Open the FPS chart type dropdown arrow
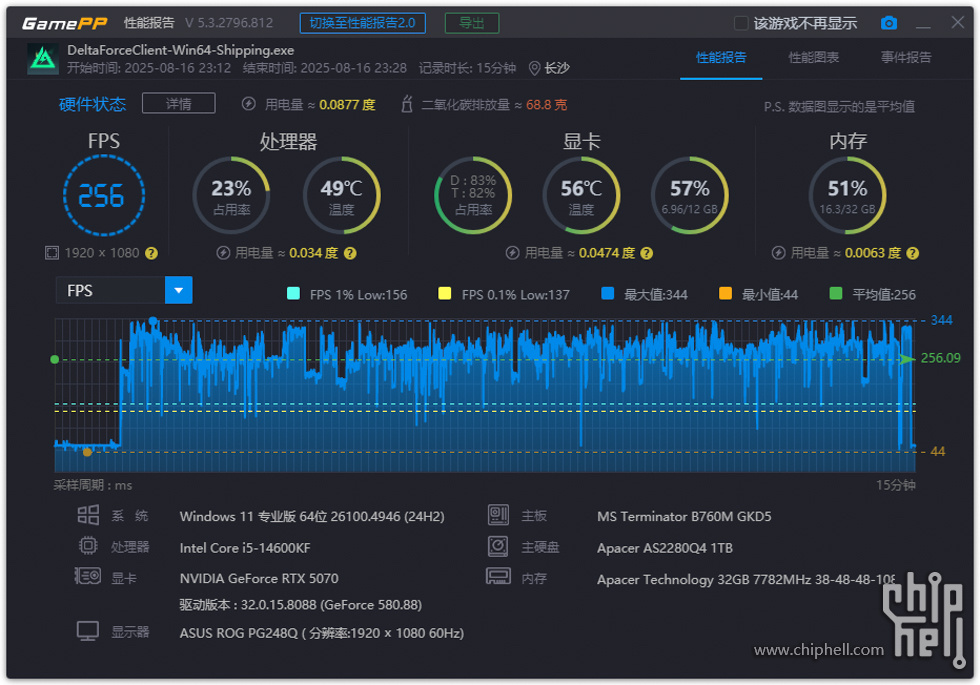 [x=179, y=290]
